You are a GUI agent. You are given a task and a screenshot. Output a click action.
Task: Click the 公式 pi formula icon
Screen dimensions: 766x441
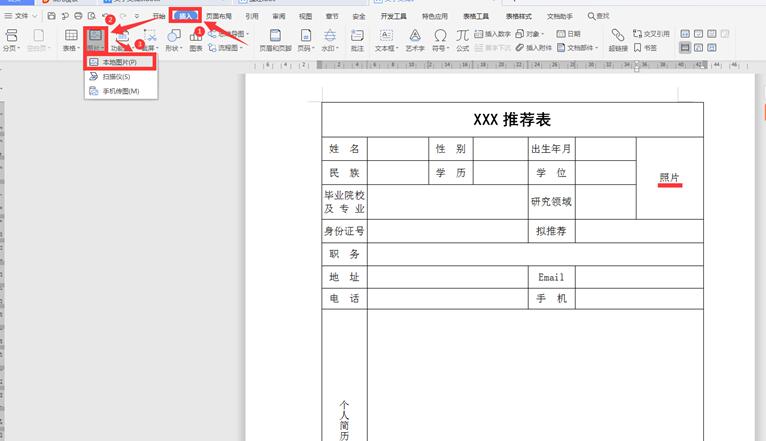pyautogui.click(x=462, y=35)
